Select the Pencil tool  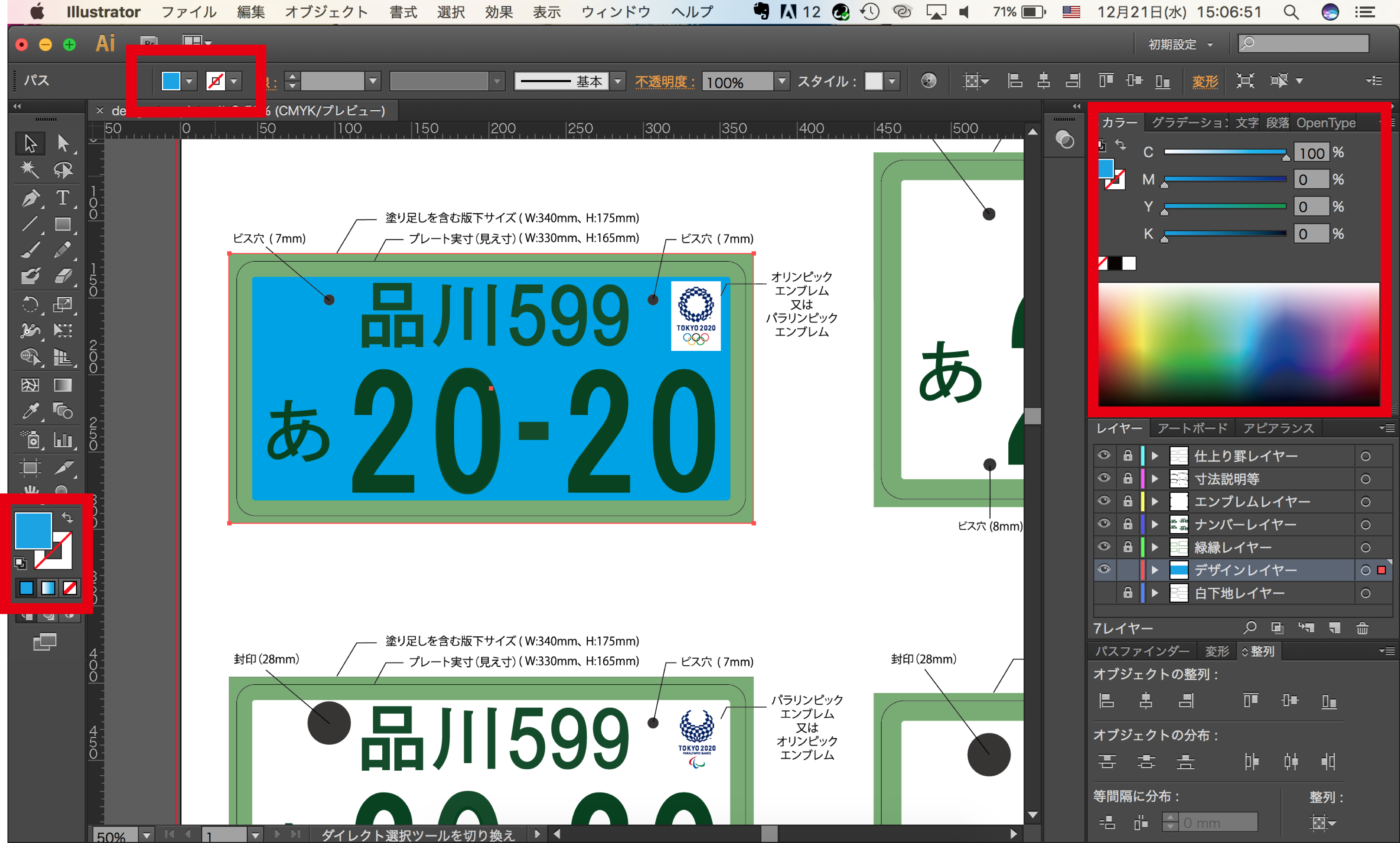coord(63,250)
